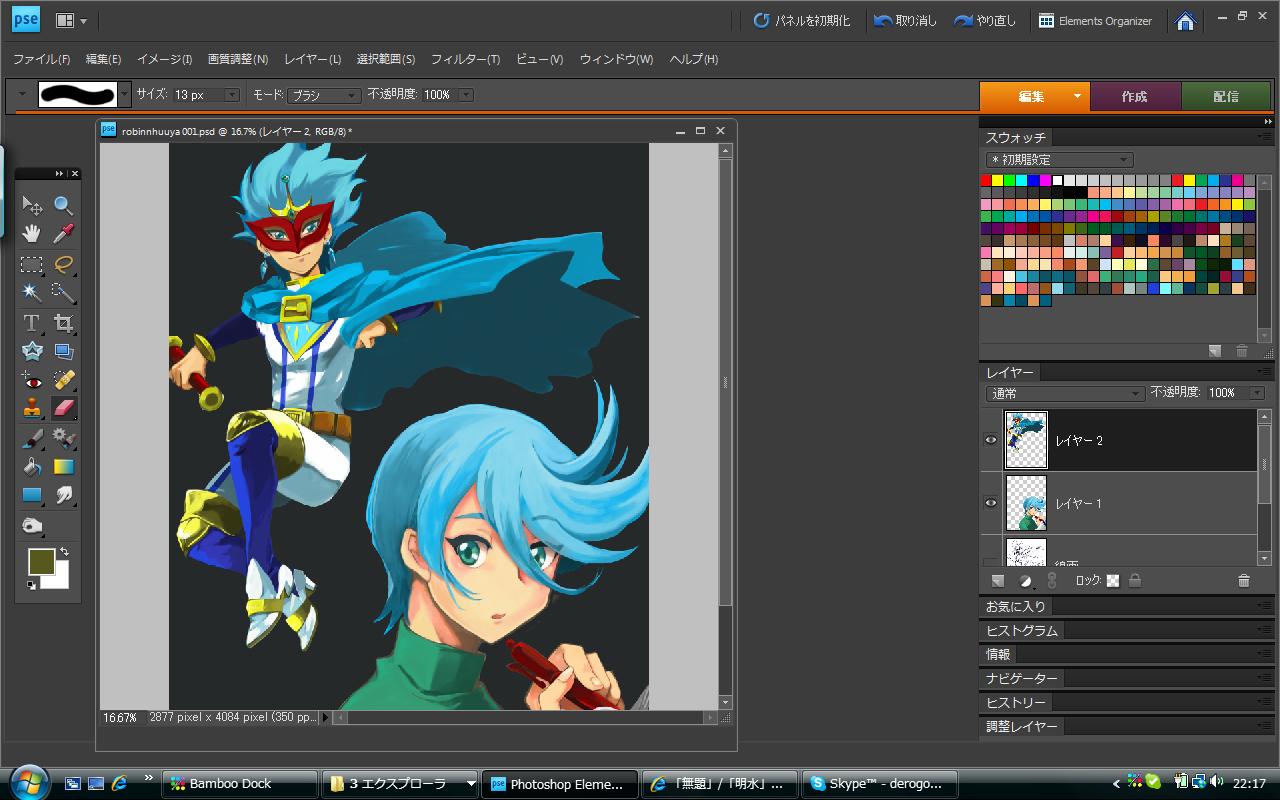Hide レイヤー 2 with its eye icon
Image resolution: width=1280 pixels, height=800 pixels.
[x=991, y=440]
